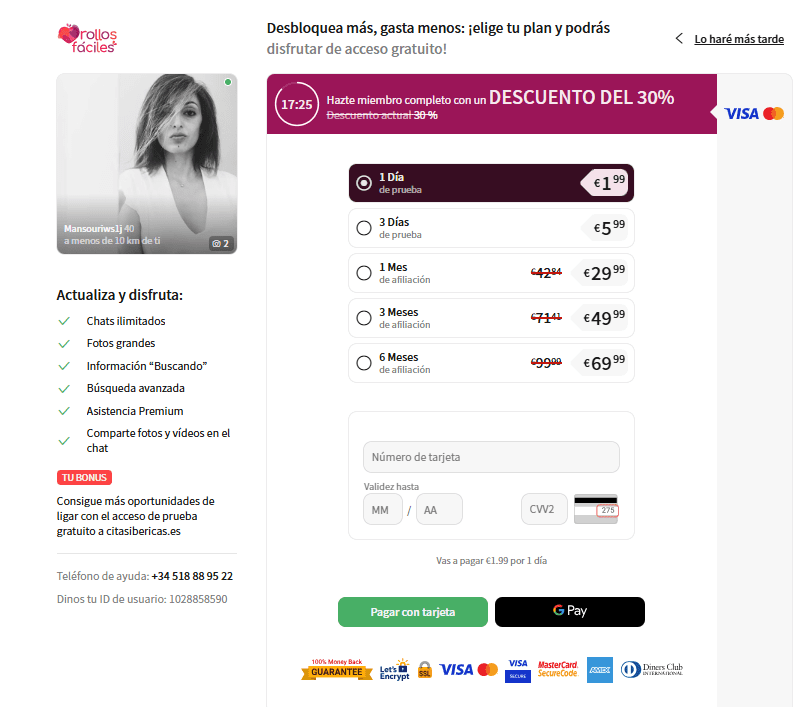802x707 pixels.
Task: Select the 3 Días trial plan
Action: click(491, 228)
